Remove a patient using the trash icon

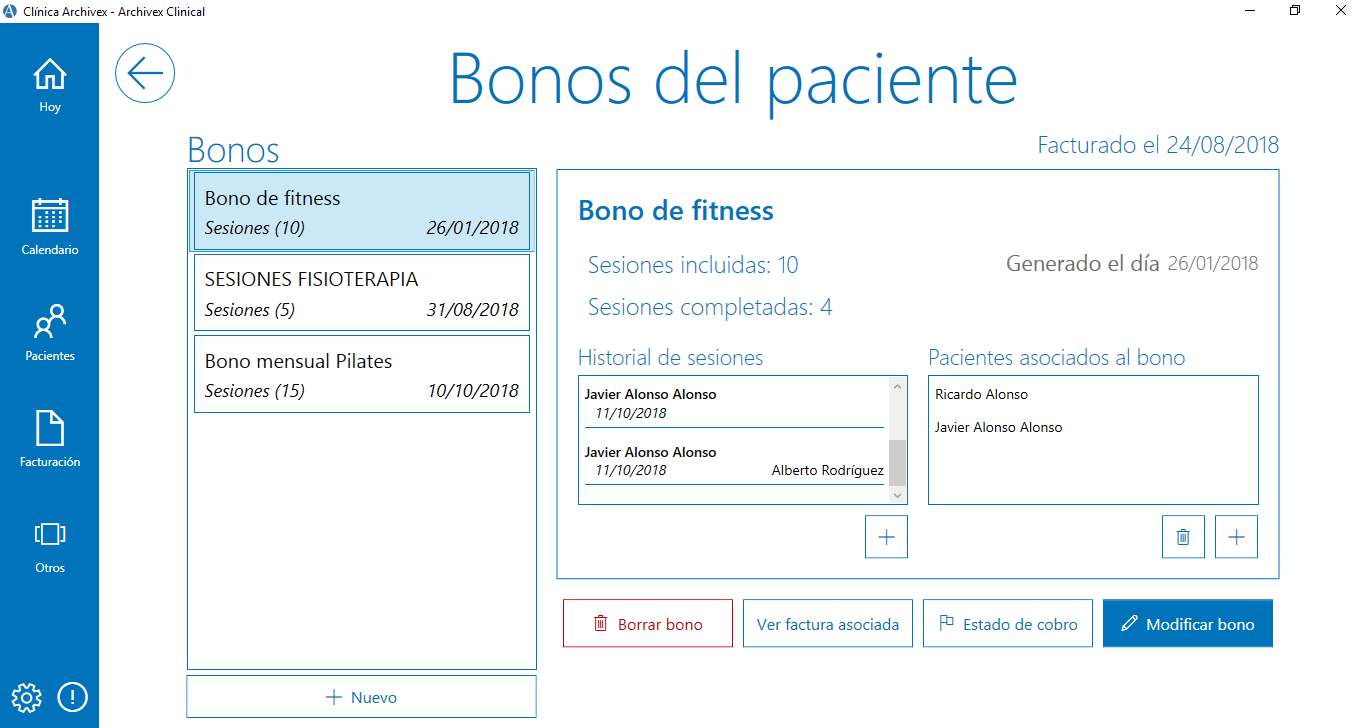tap(1183, 537)
